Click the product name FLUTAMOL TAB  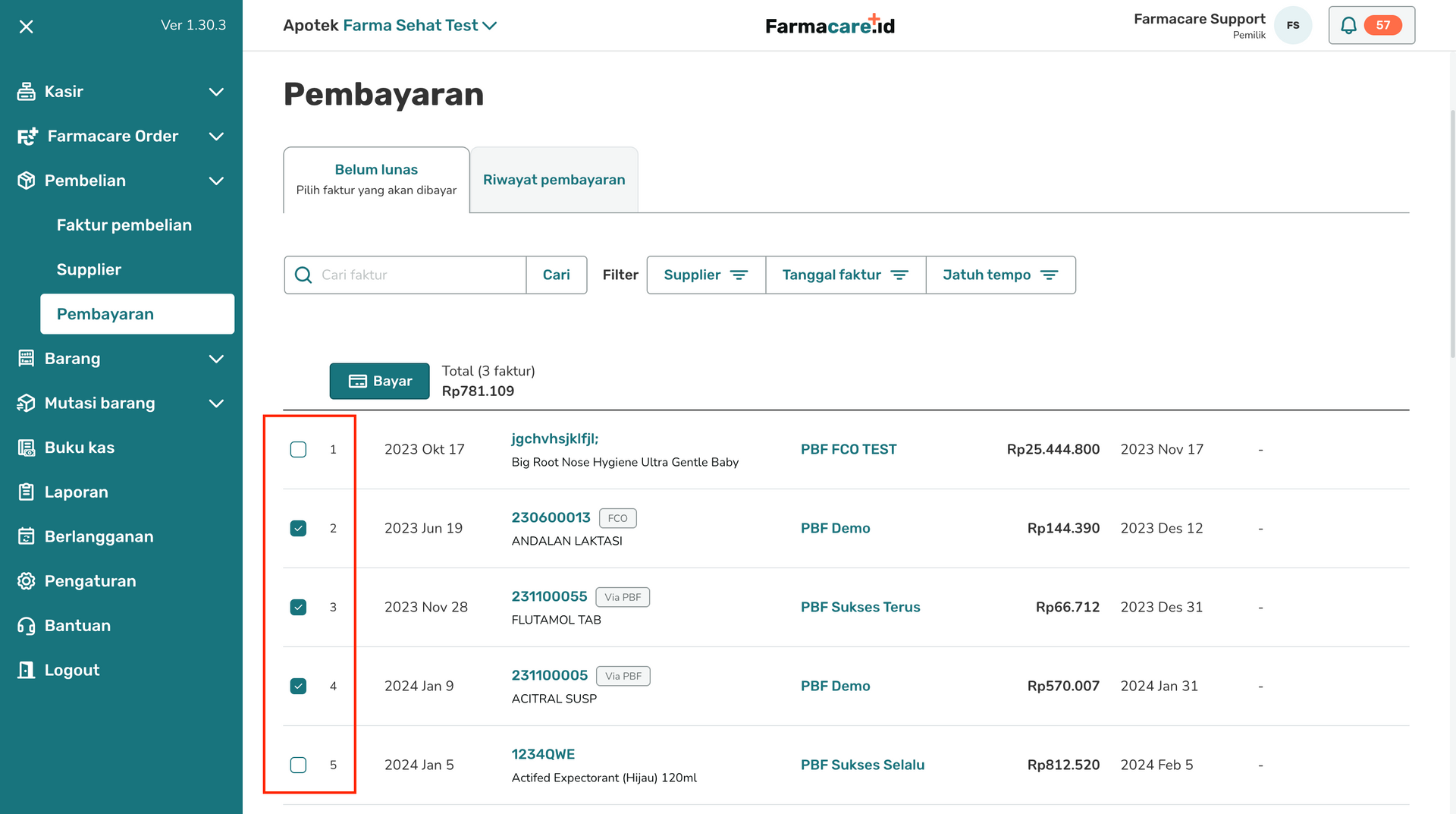[557, 620]
